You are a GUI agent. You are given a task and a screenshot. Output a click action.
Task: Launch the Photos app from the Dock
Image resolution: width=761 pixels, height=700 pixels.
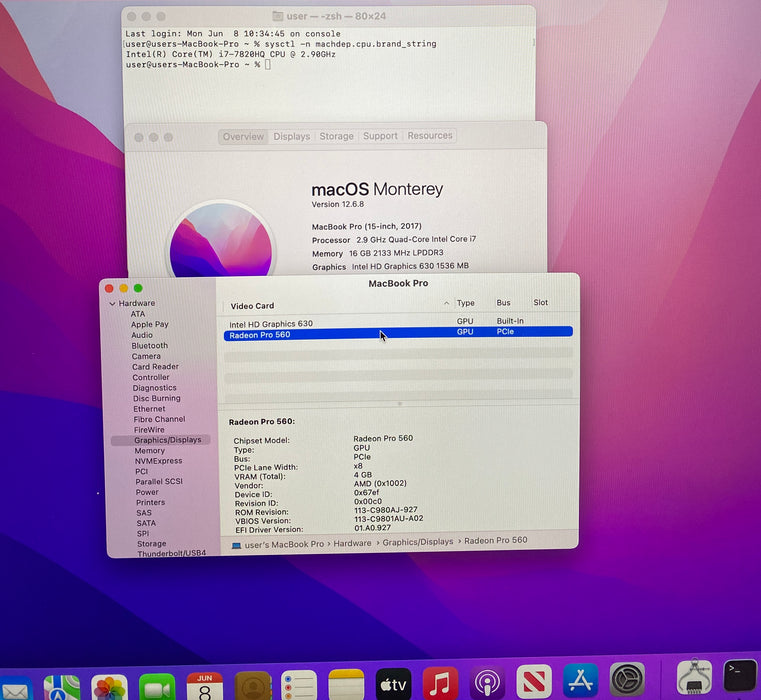109,687
